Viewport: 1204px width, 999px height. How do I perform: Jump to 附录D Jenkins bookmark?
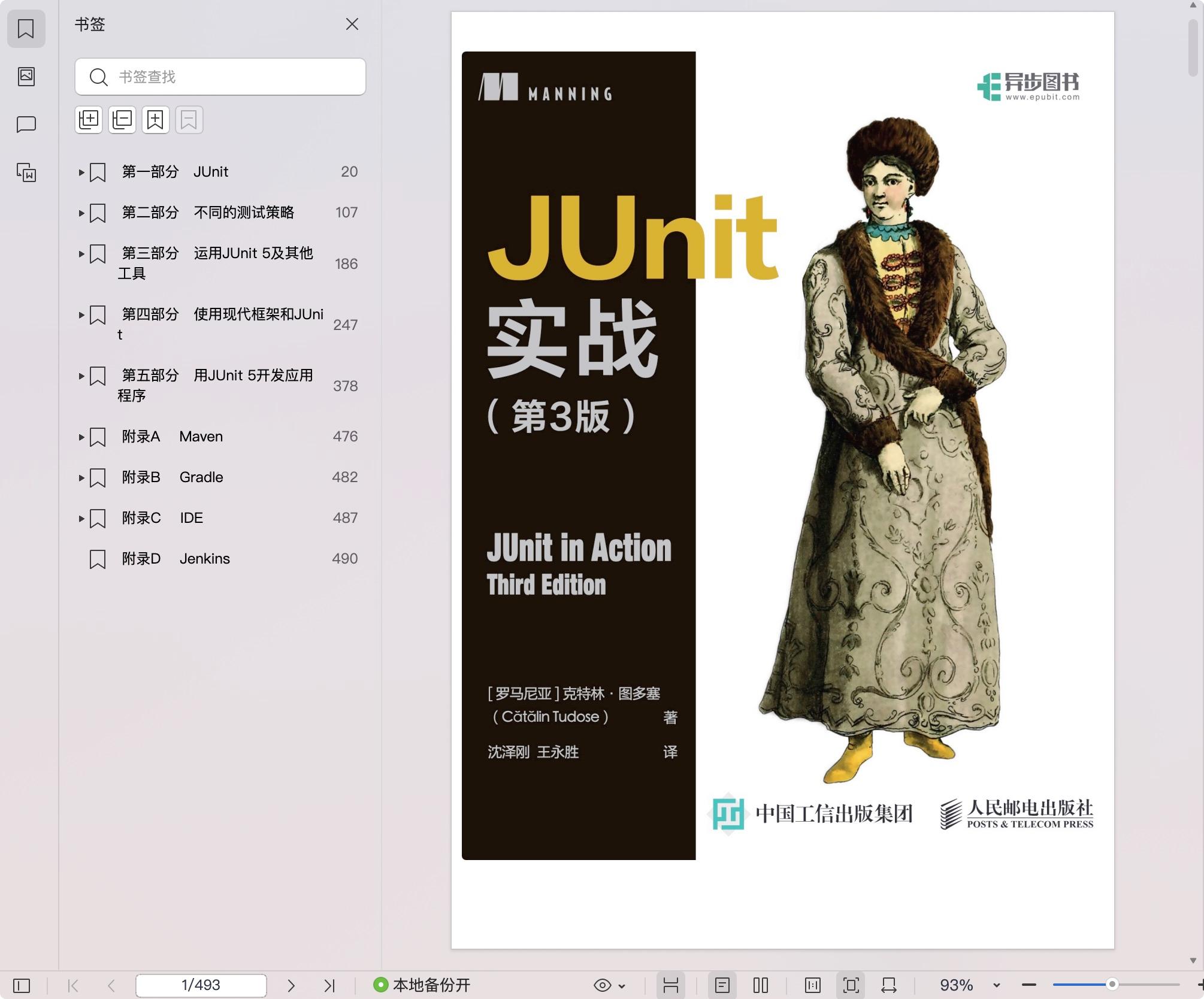(176, 559)
